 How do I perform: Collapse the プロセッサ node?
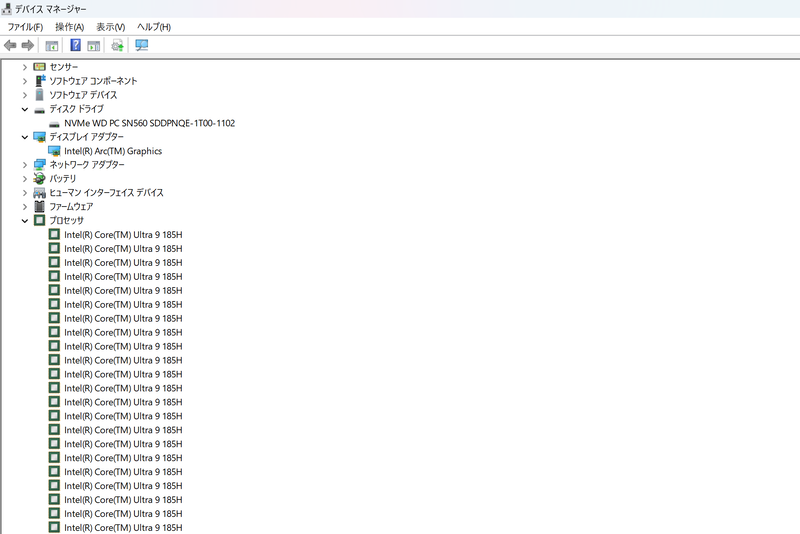coord(24,220)
